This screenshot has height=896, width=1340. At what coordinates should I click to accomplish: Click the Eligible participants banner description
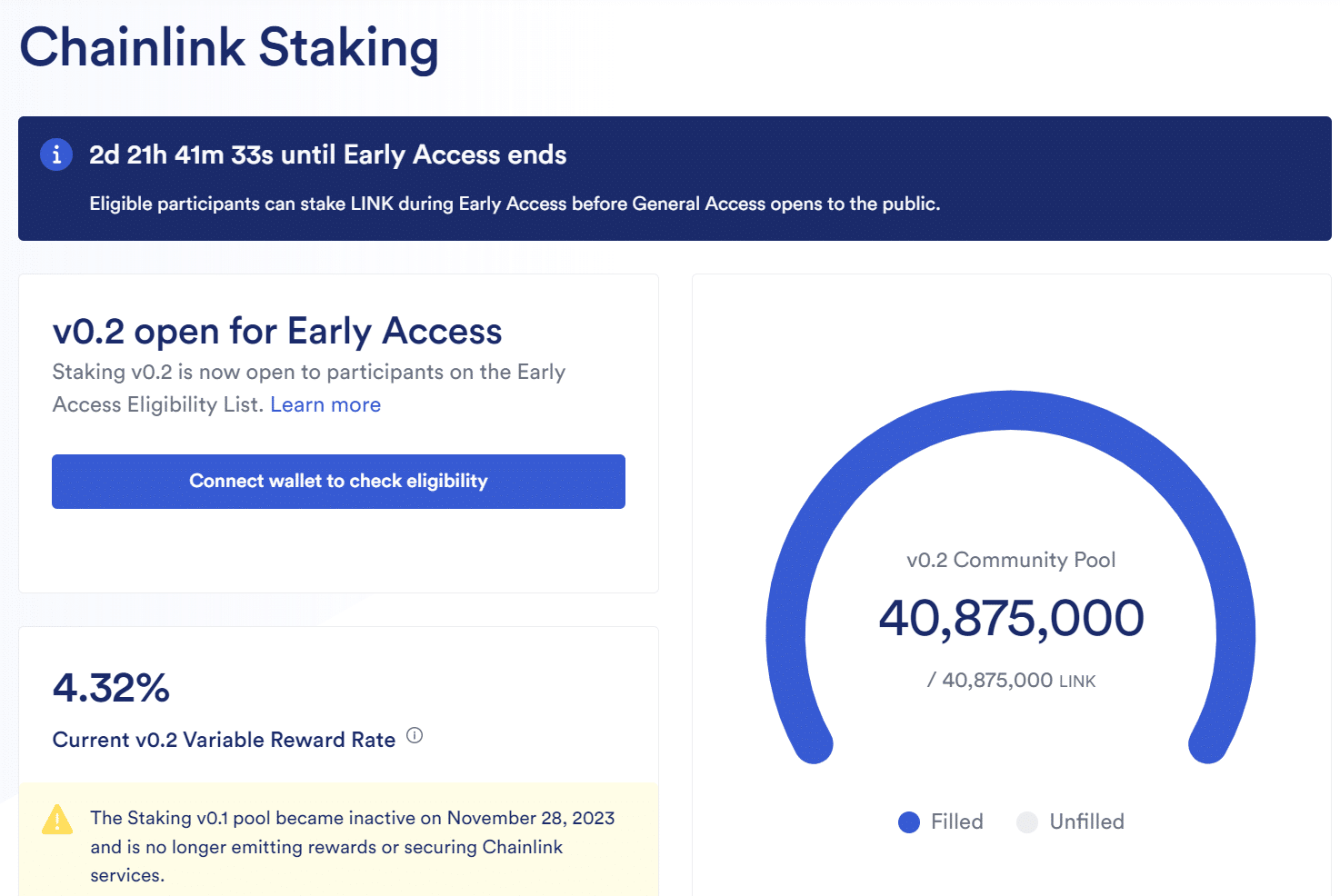click(x=515, y=204)
